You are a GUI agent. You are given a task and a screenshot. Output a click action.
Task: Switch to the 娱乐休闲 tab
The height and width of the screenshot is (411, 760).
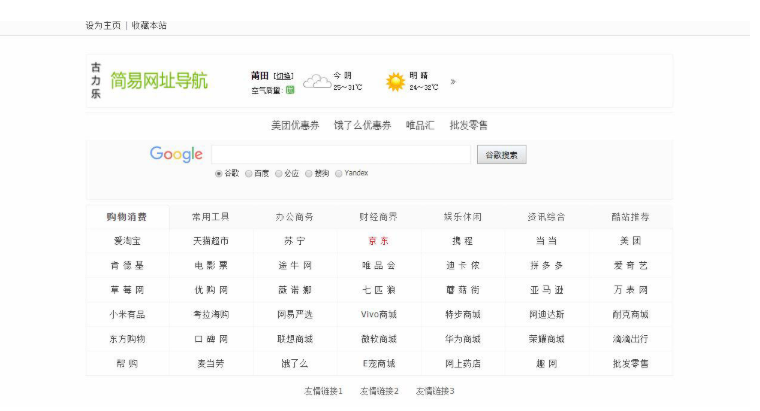pyautogui.click(x=463, y=217)
